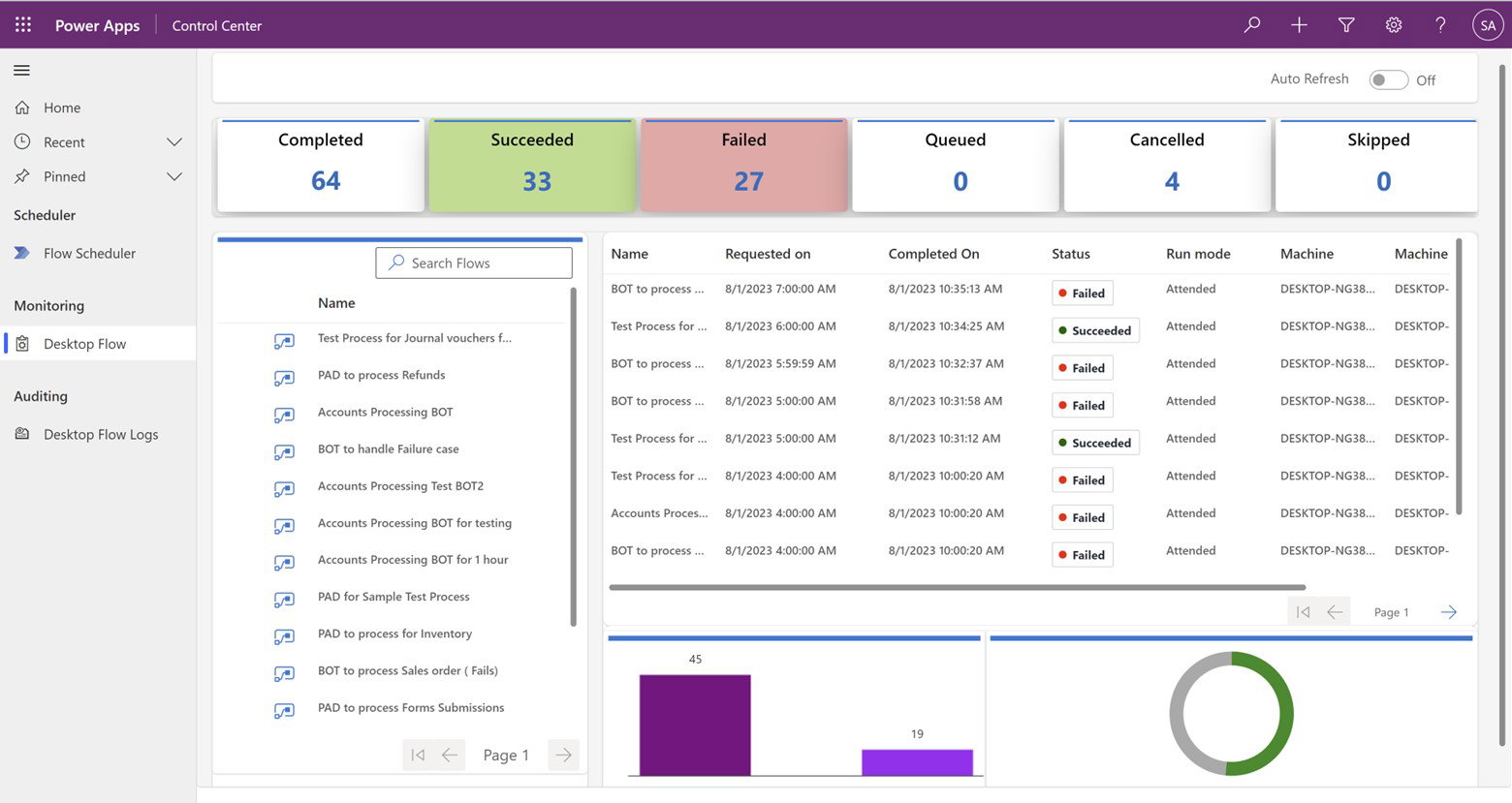
Task: Click flow icon beside Accounts Processing BOT
Action: pyautogui.click(x=284, y=415)
